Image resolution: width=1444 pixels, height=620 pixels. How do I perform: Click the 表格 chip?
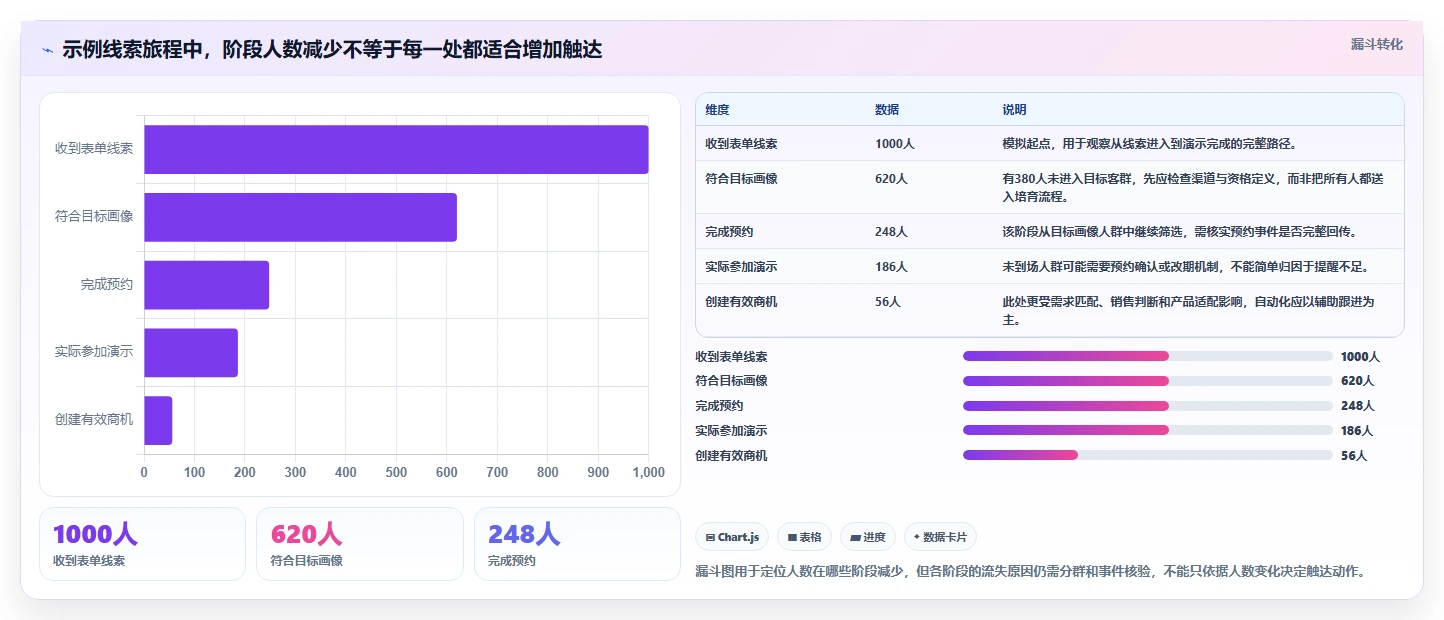coord(804,537)
